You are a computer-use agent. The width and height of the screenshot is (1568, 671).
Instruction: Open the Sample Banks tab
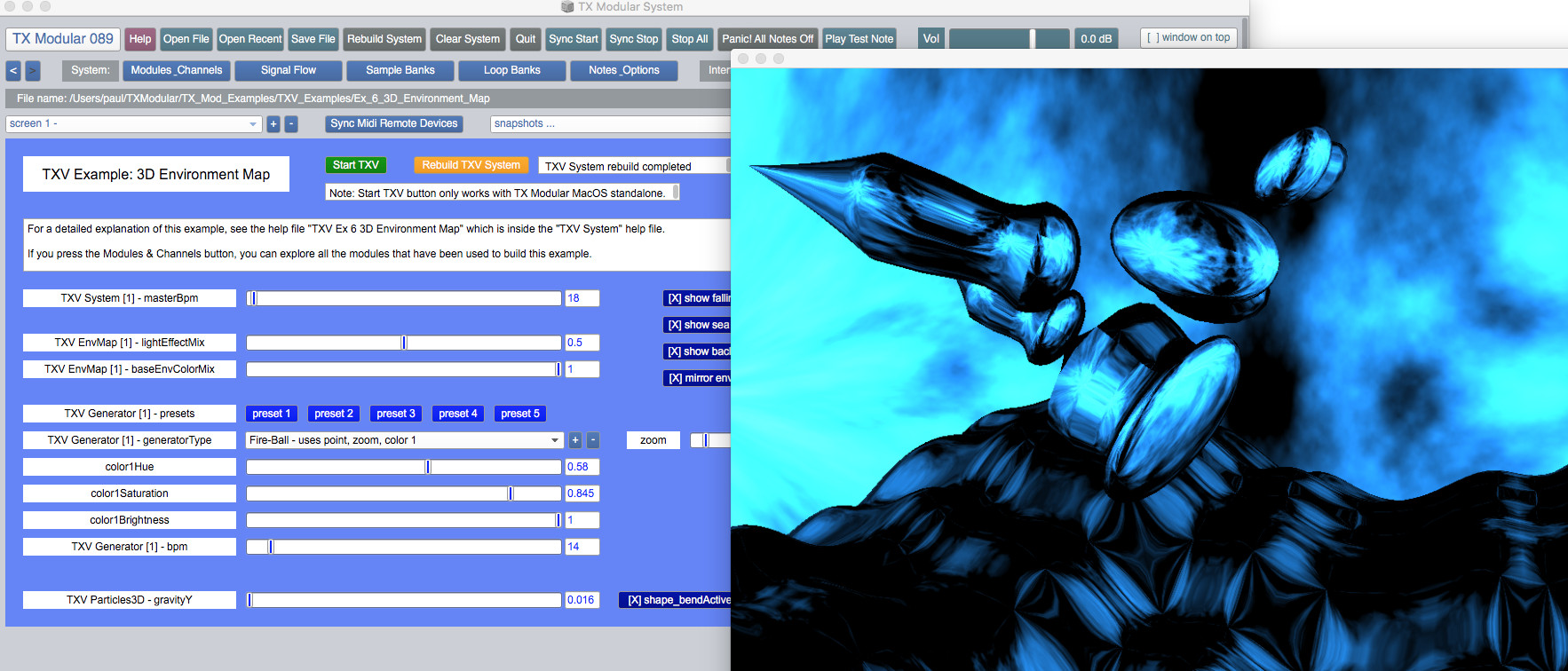pos(400,70)
